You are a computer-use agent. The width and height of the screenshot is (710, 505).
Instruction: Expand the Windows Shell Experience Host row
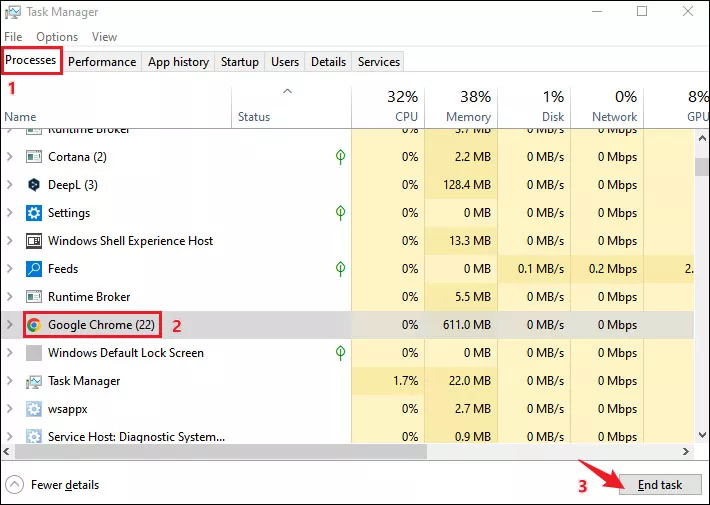[x=10, y=241]
